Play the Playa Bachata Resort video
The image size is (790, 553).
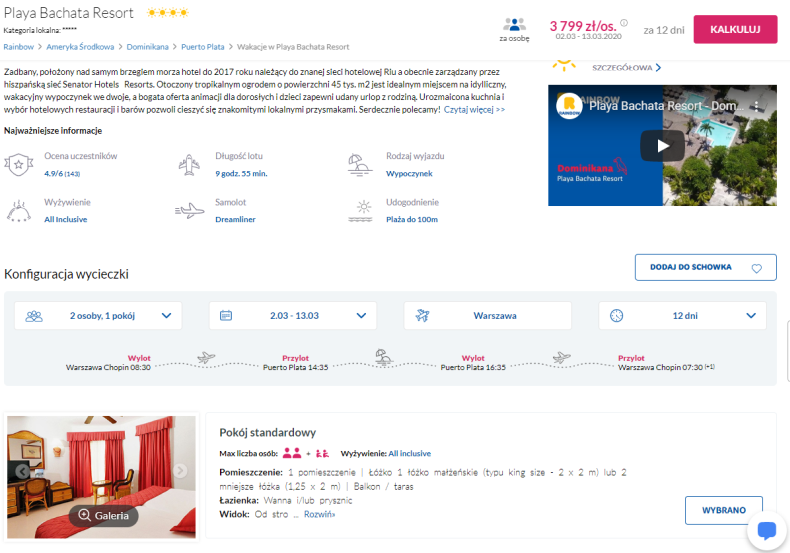662,146
